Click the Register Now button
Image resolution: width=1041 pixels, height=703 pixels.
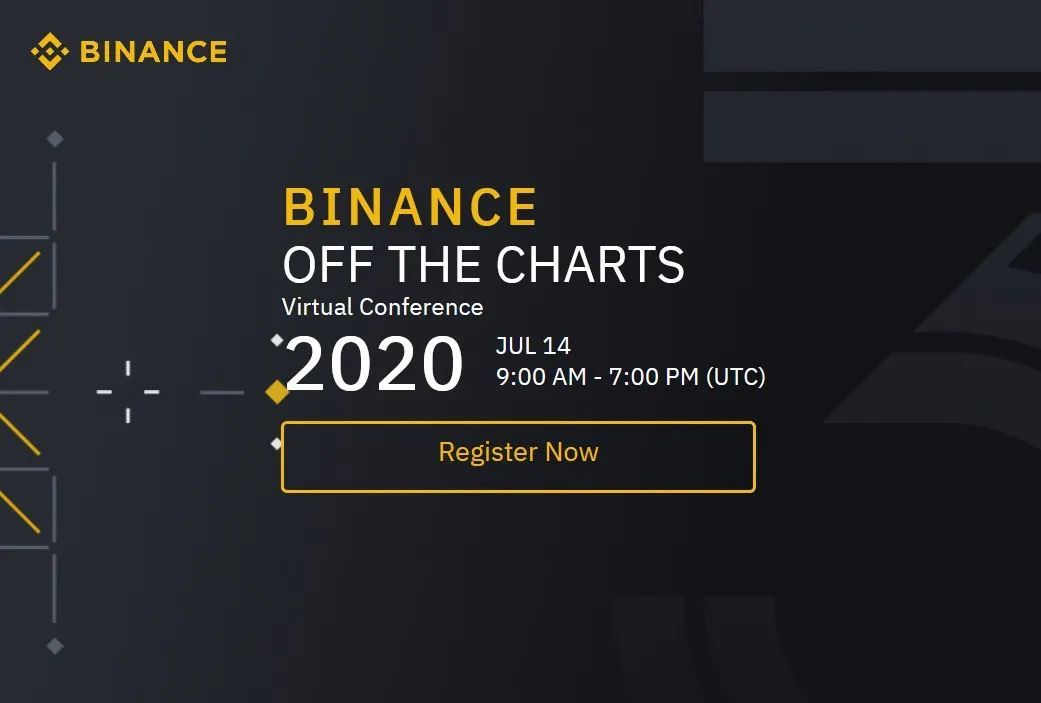point(518,457)
